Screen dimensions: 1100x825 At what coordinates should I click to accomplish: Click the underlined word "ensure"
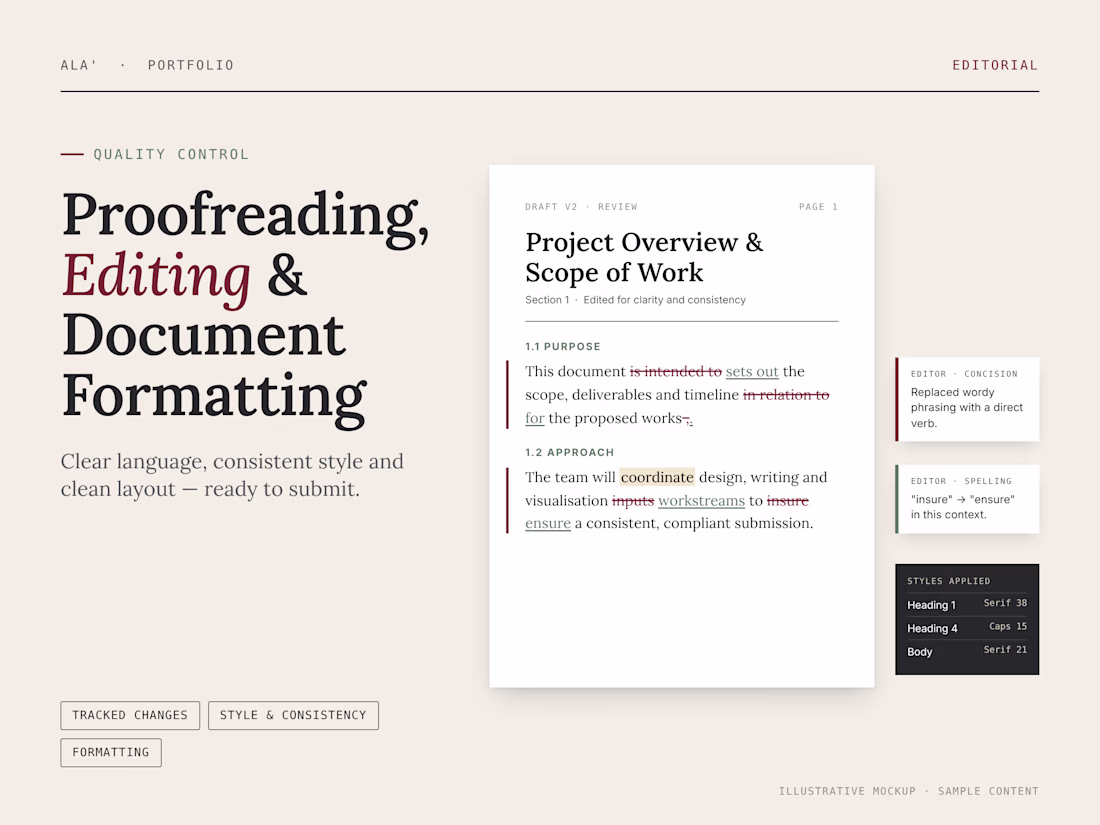click(548, 523)
